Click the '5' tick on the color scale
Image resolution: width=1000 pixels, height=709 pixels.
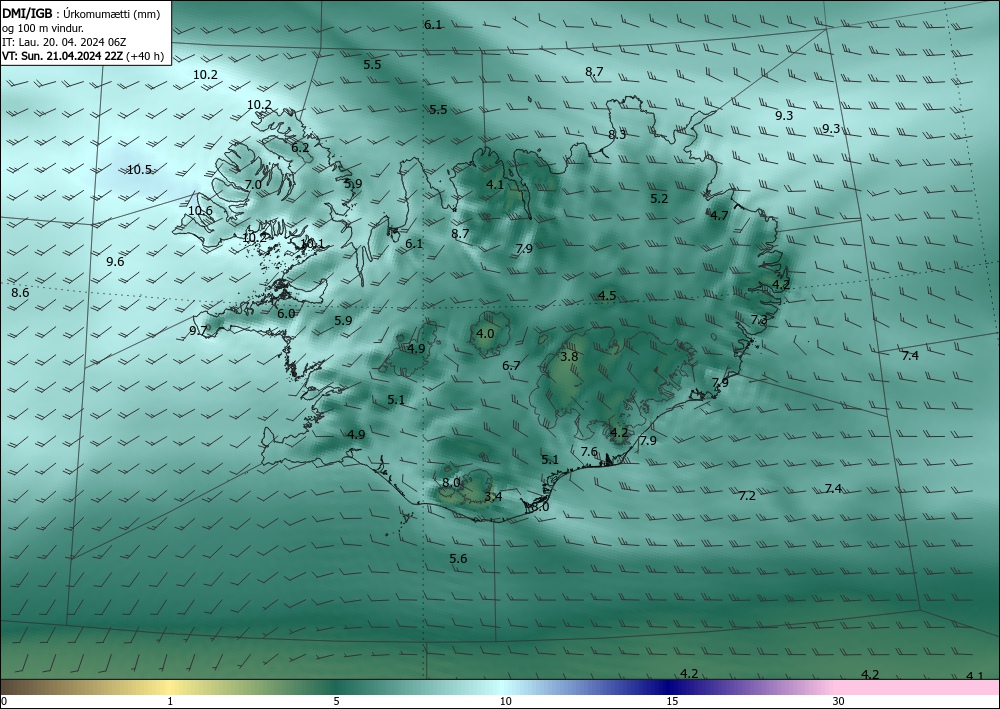[x=336, y=701]
